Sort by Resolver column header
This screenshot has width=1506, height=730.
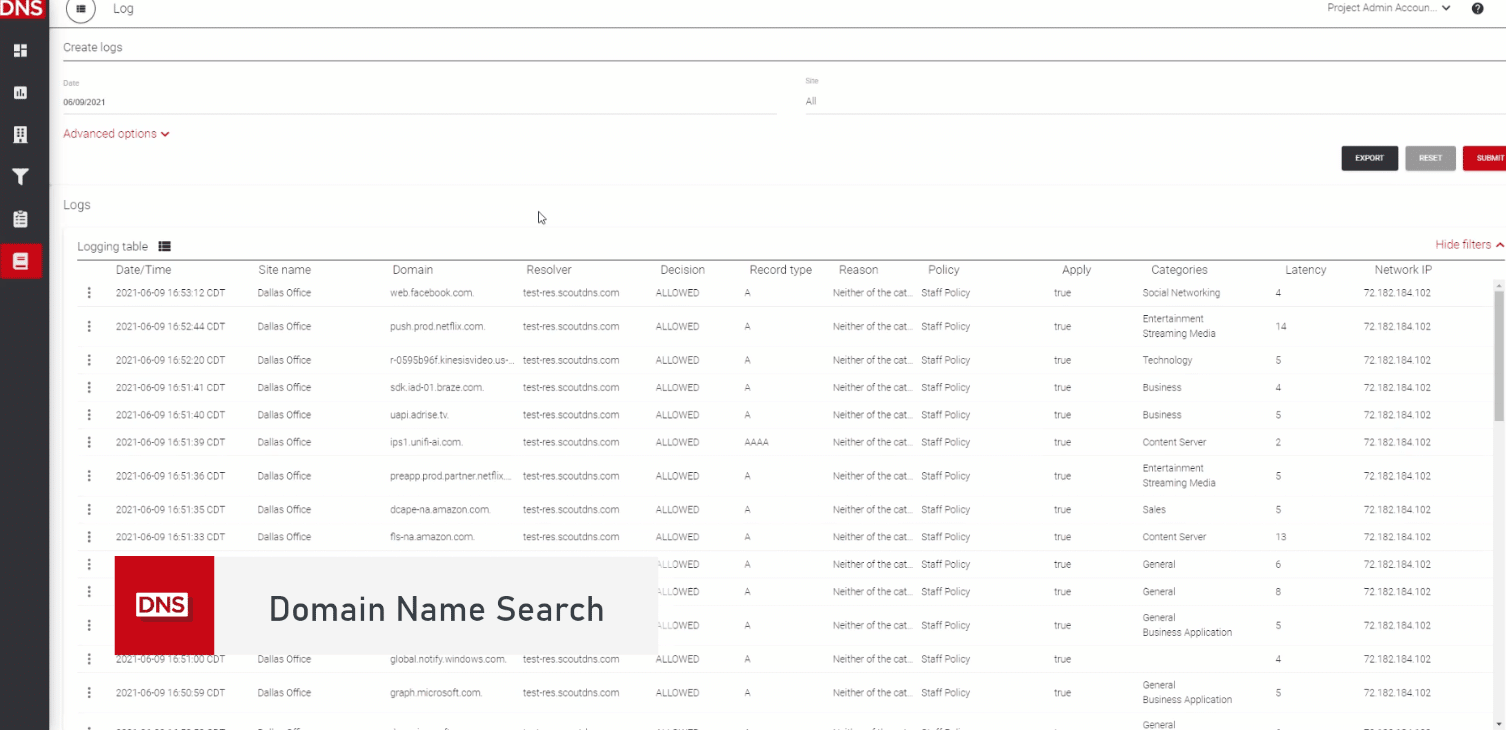pos(549,270)
